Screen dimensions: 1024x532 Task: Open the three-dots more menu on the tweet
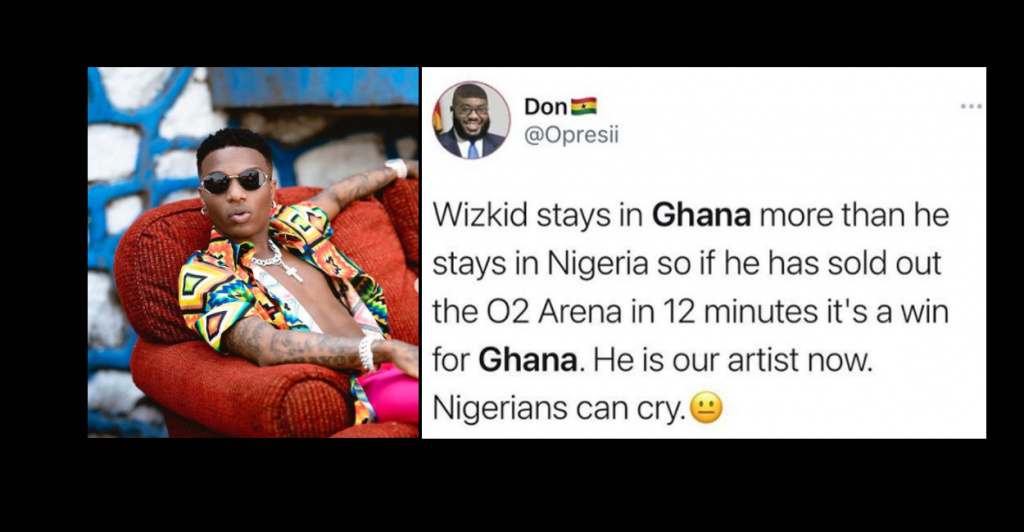970,106
